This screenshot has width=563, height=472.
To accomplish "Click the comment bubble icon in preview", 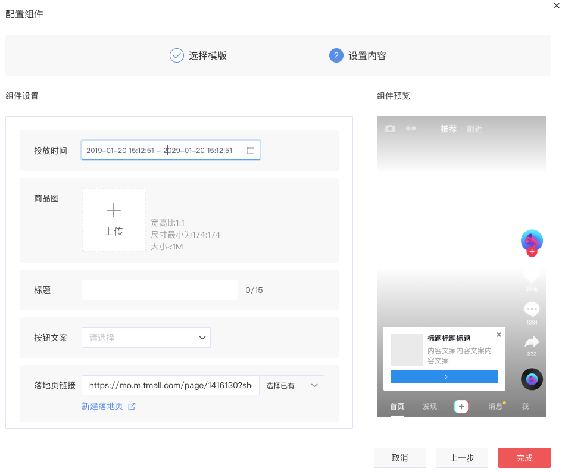I will tap(532, 309).
